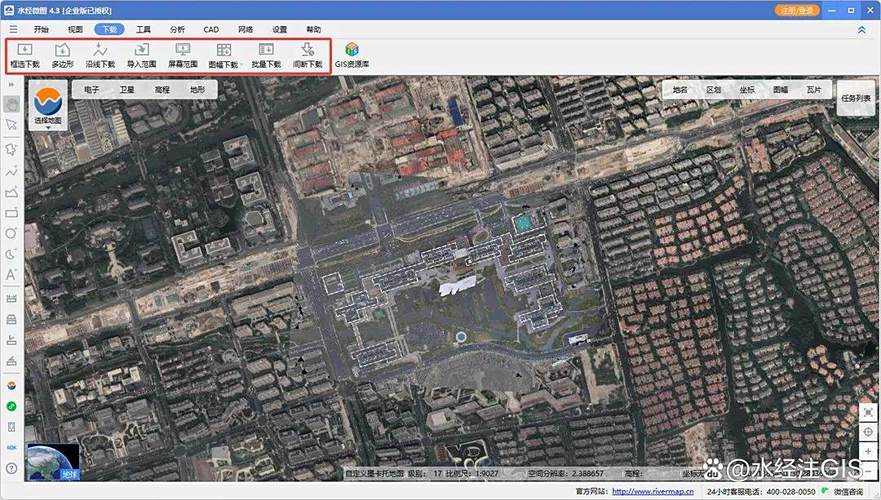Open the 选择地图 map selection dropdown
Screen dimensions: 881x500
48,107
